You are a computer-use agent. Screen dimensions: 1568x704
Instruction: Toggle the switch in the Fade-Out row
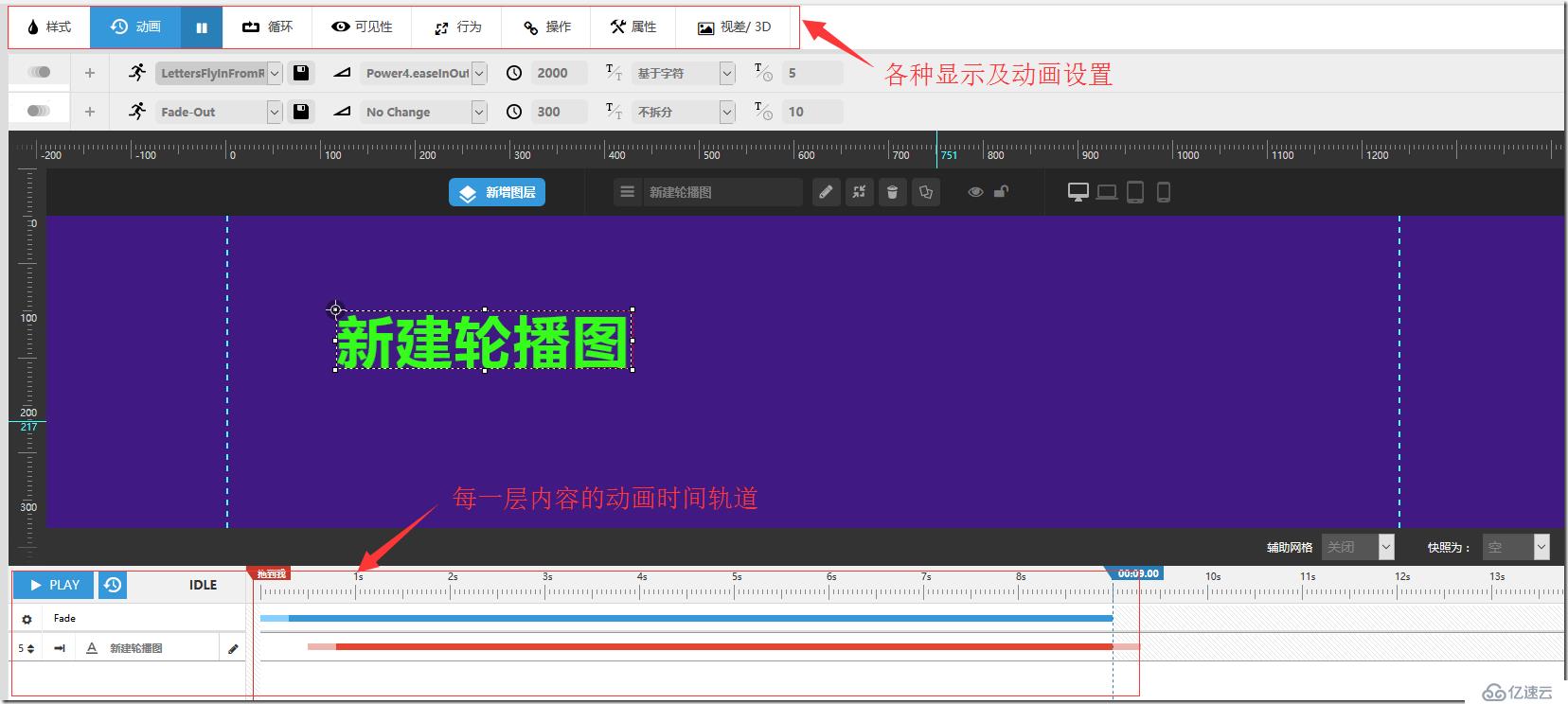click(x=40, y=111)
